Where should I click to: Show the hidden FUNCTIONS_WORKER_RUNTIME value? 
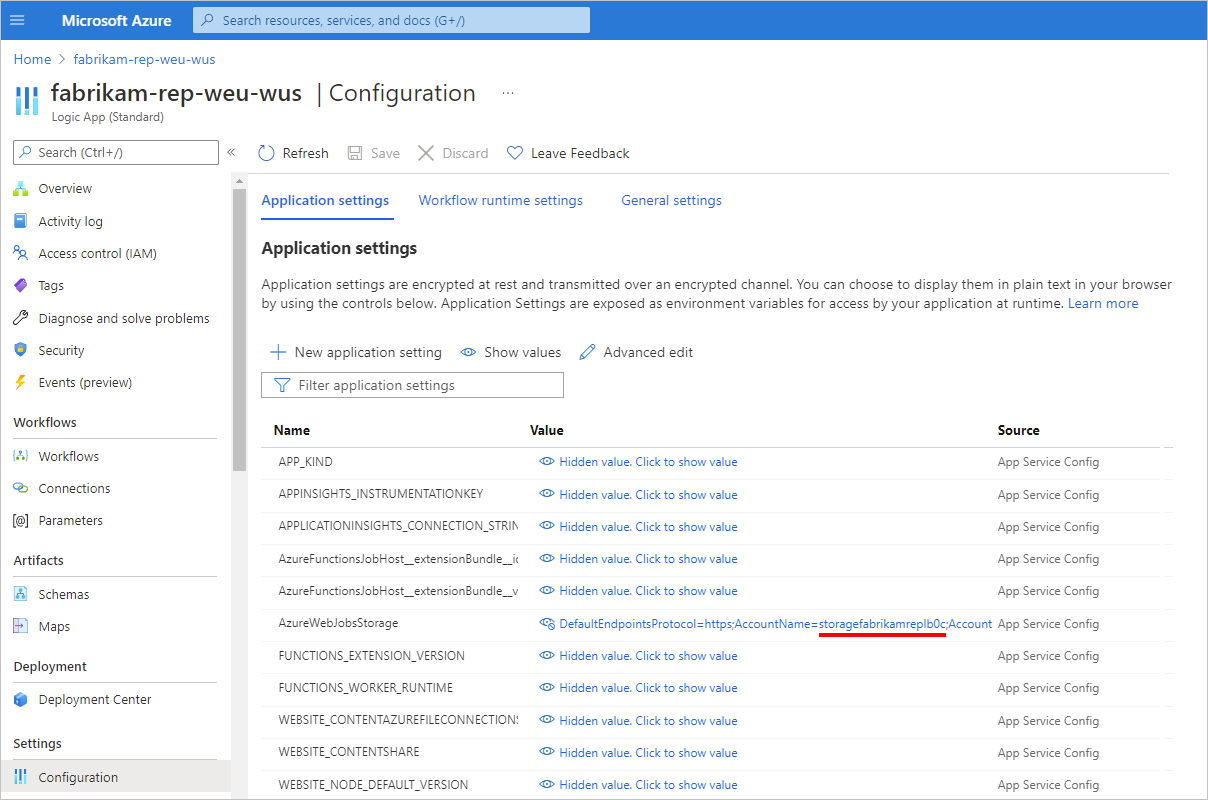pos(648,687)
